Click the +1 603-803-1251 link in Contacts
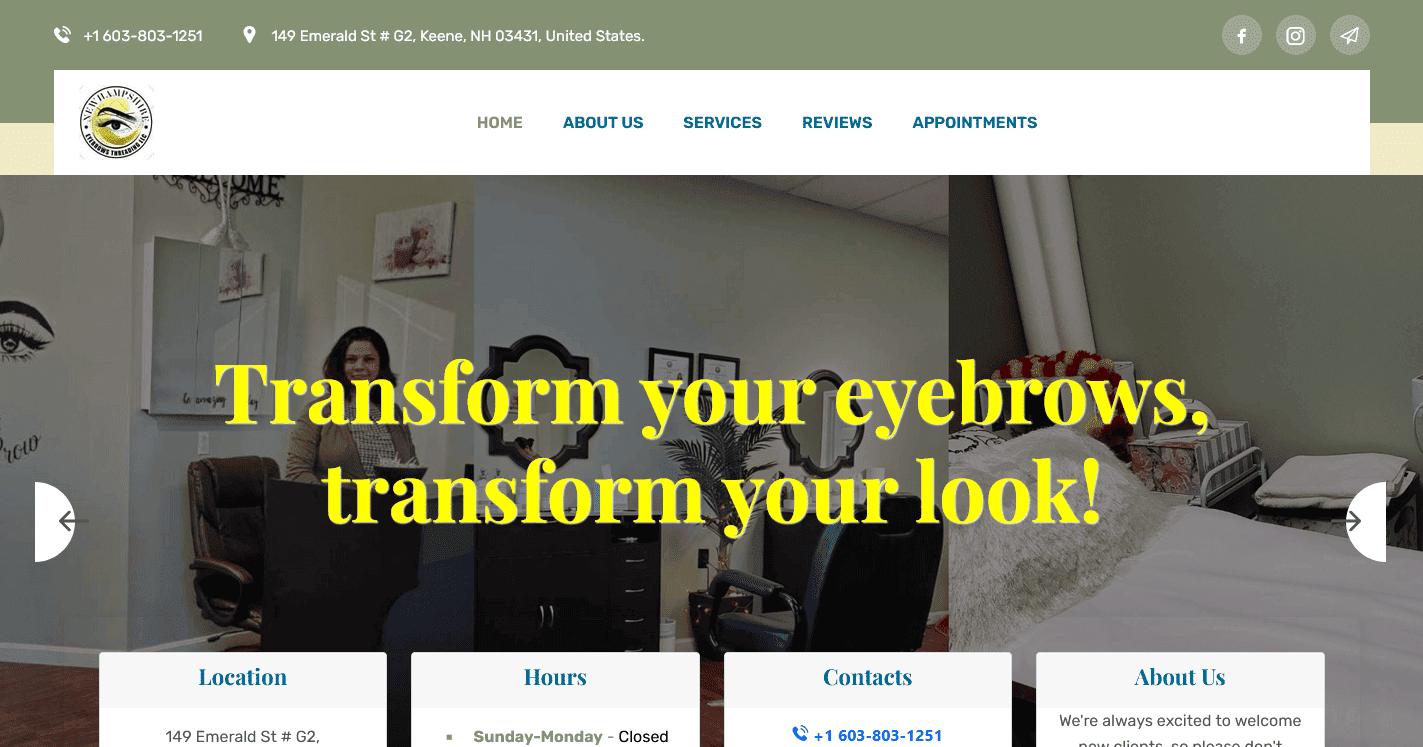The width and height of the screenshot is (1423, 747). coord(878,736)
